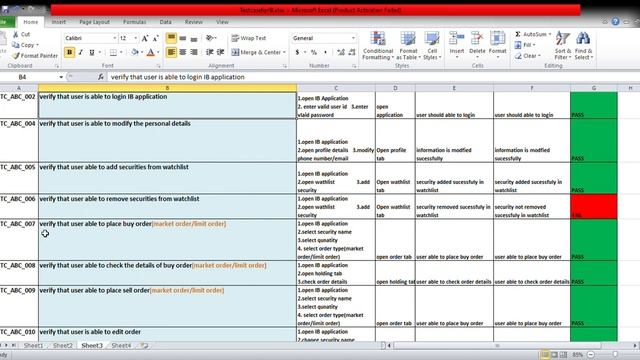This screenshot has width=640, height=360.
Task: Decrease font size with Shrink Font icon
Action: [156, 38]
